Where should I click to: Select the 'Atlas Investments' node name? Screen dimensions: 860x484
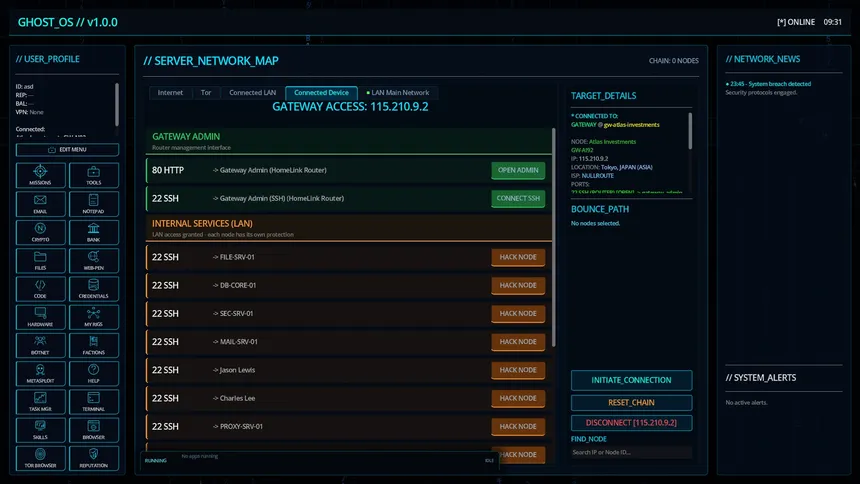pos(612,142)
